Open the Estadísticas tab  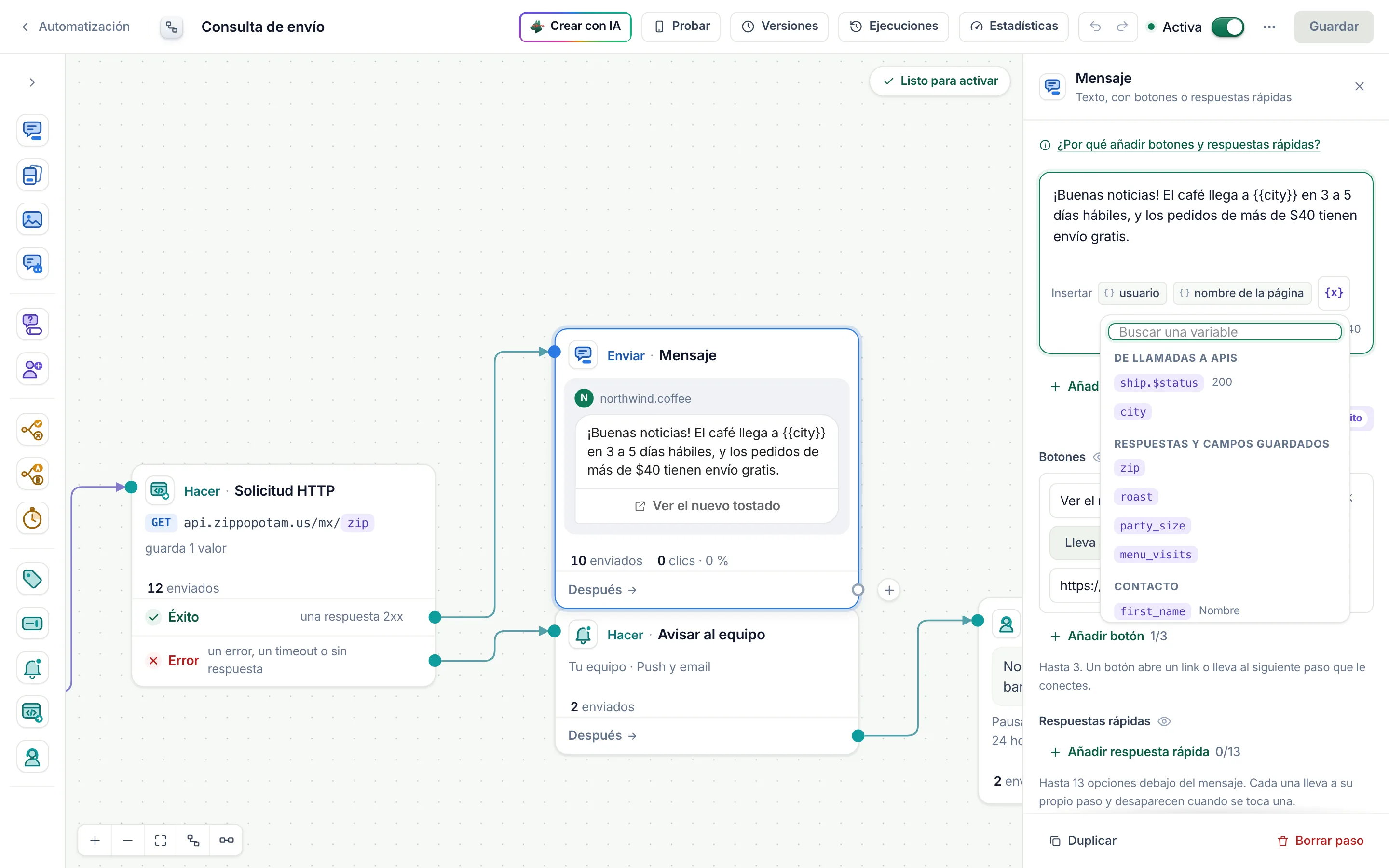pos(1013,27)
